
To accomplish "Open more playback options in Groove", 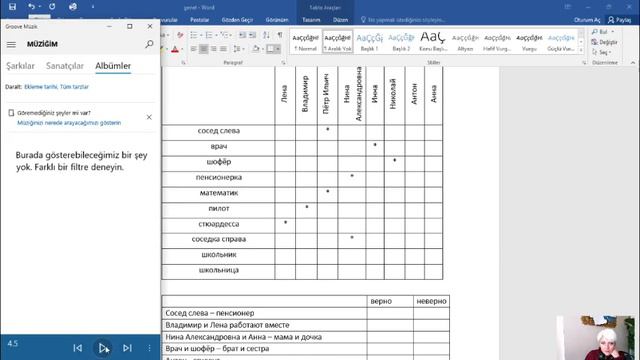I will click(x=149, y=348).
